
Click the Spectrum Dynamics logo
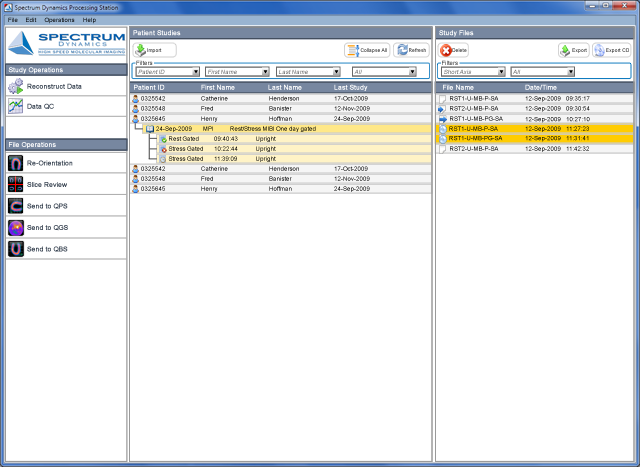pyautogui.click(x=67, y=44)
